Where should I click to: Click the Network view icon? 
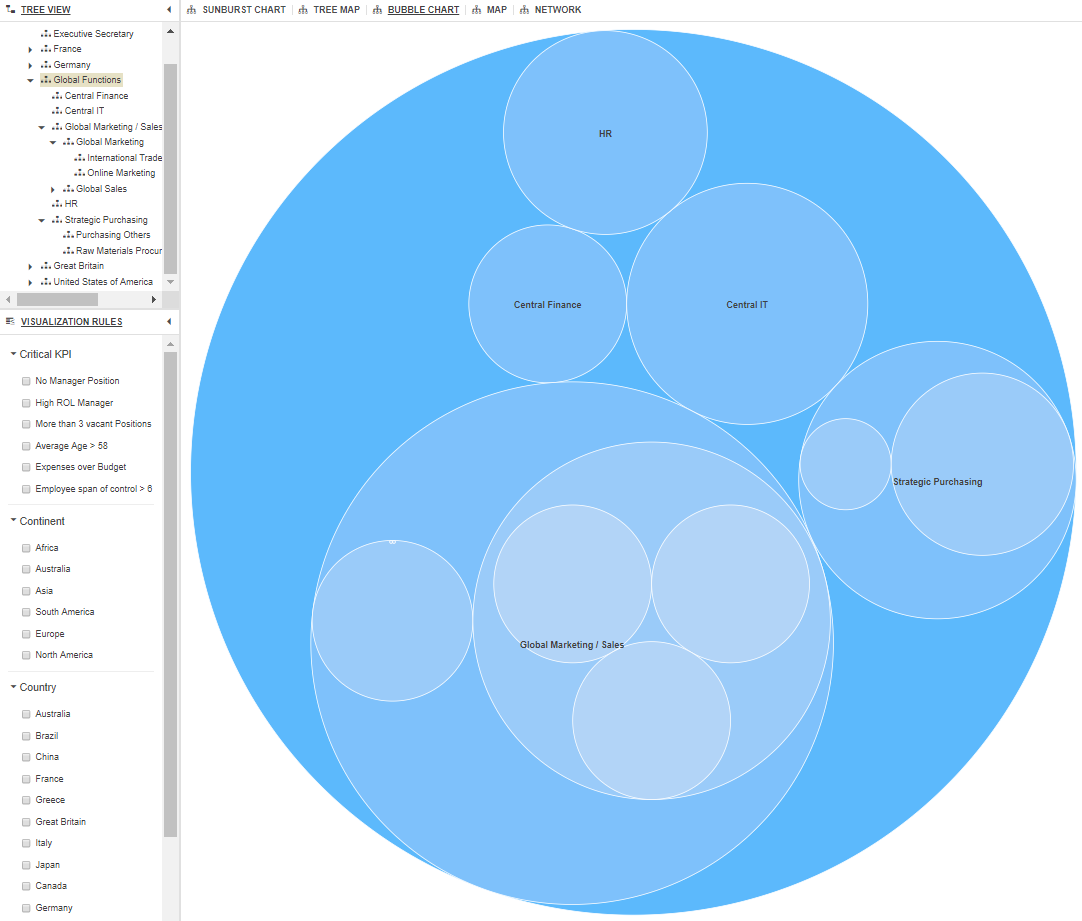point(524,10)
